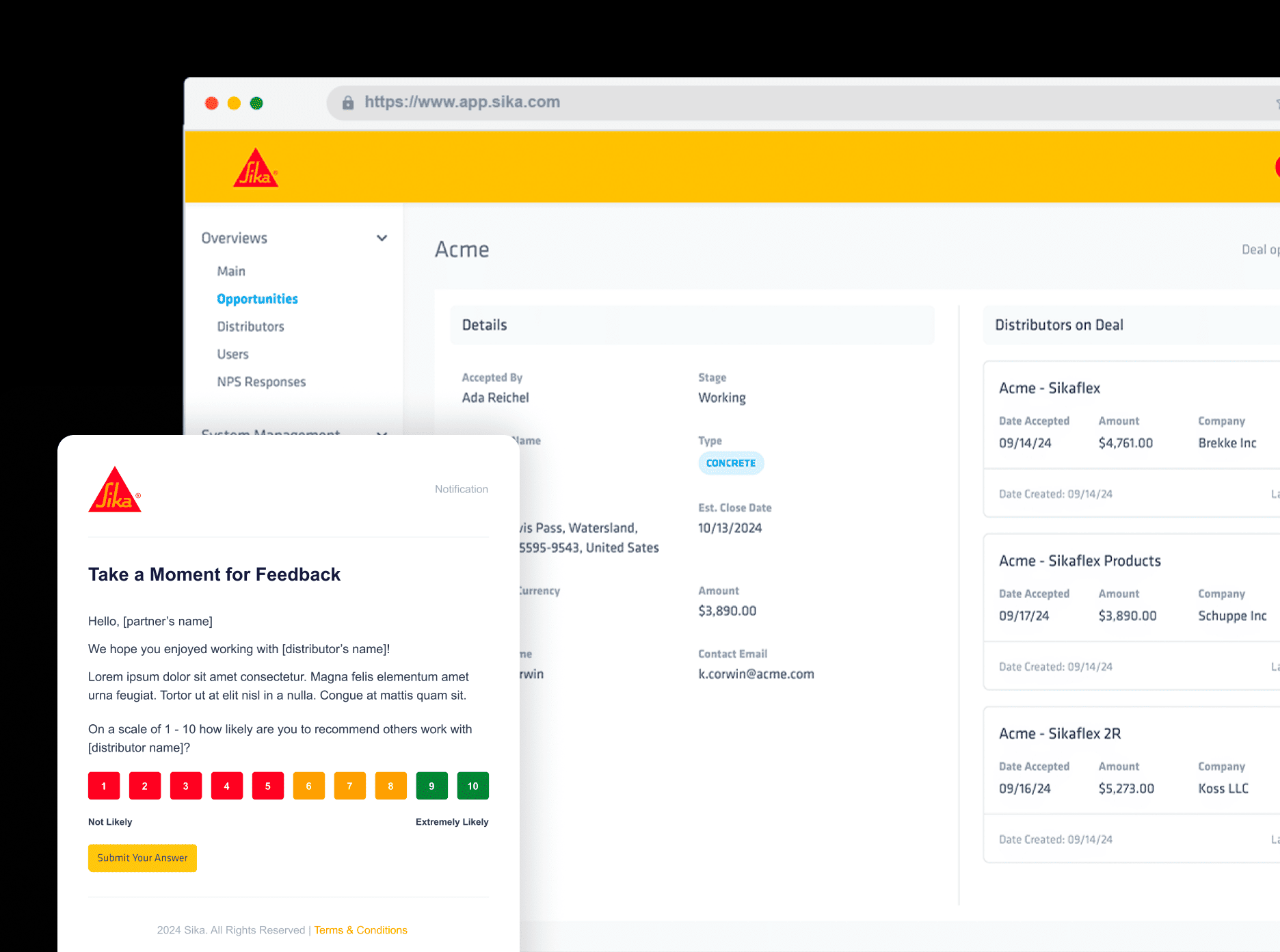Viewport: 1280px width, 952px height.
Task: Select rating 6 on the feedback scale
Action: [x=309, y=786]
